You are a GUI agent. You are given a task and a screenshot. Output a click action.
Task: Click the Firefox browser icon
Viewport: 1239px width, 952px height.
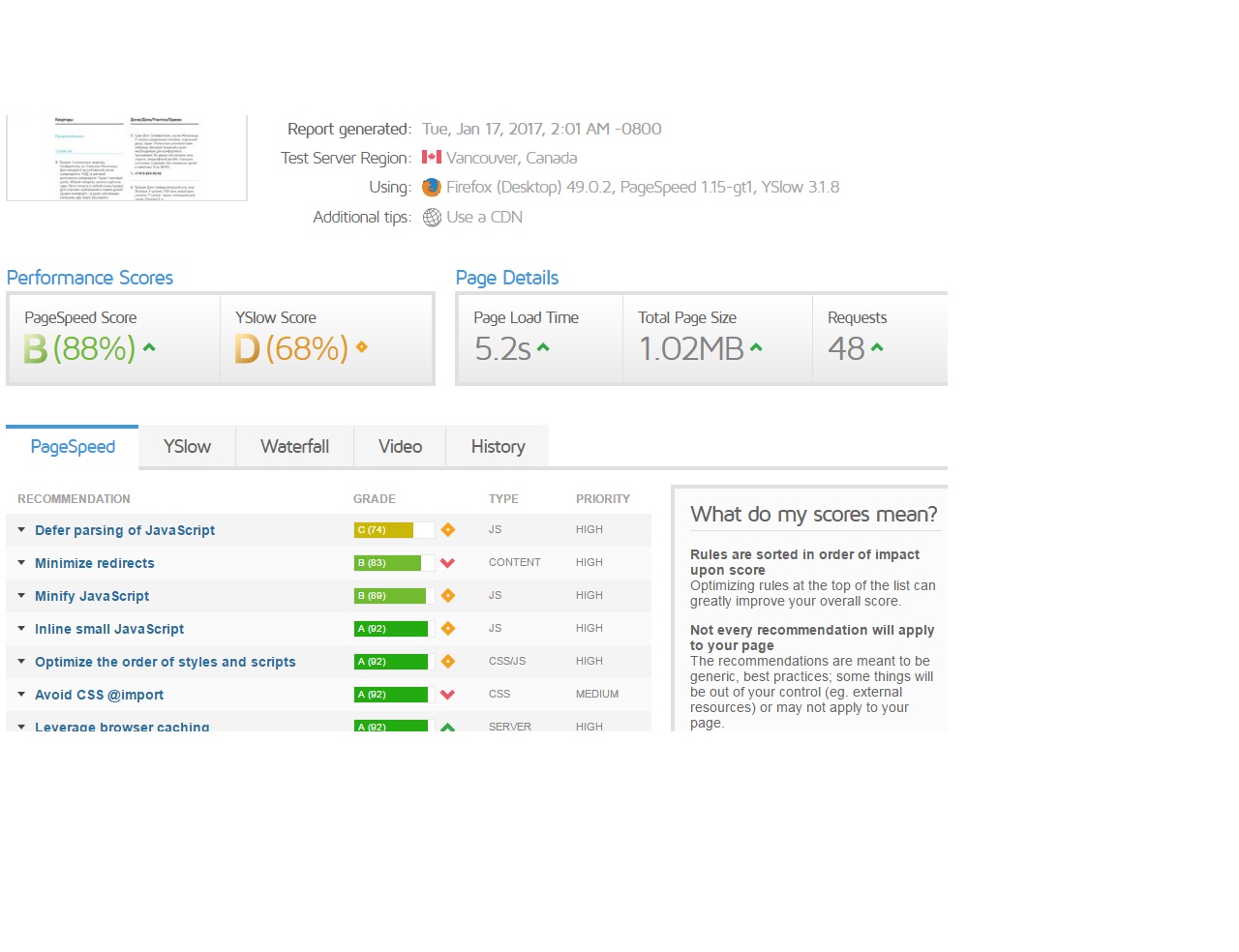click(432, 188)
